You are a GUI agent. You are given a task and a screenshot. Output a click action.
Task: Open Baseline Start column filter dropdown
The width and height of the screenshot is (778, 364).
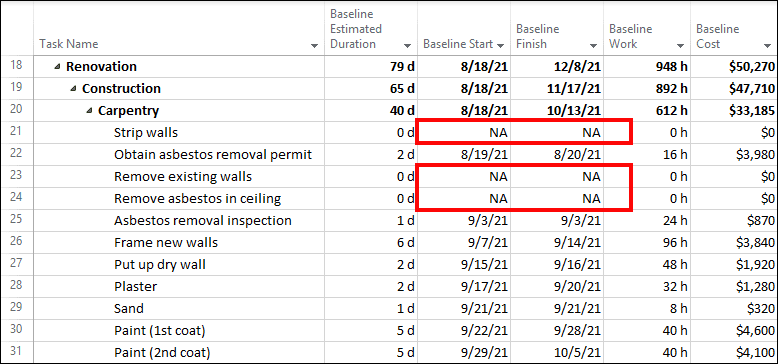500,46
